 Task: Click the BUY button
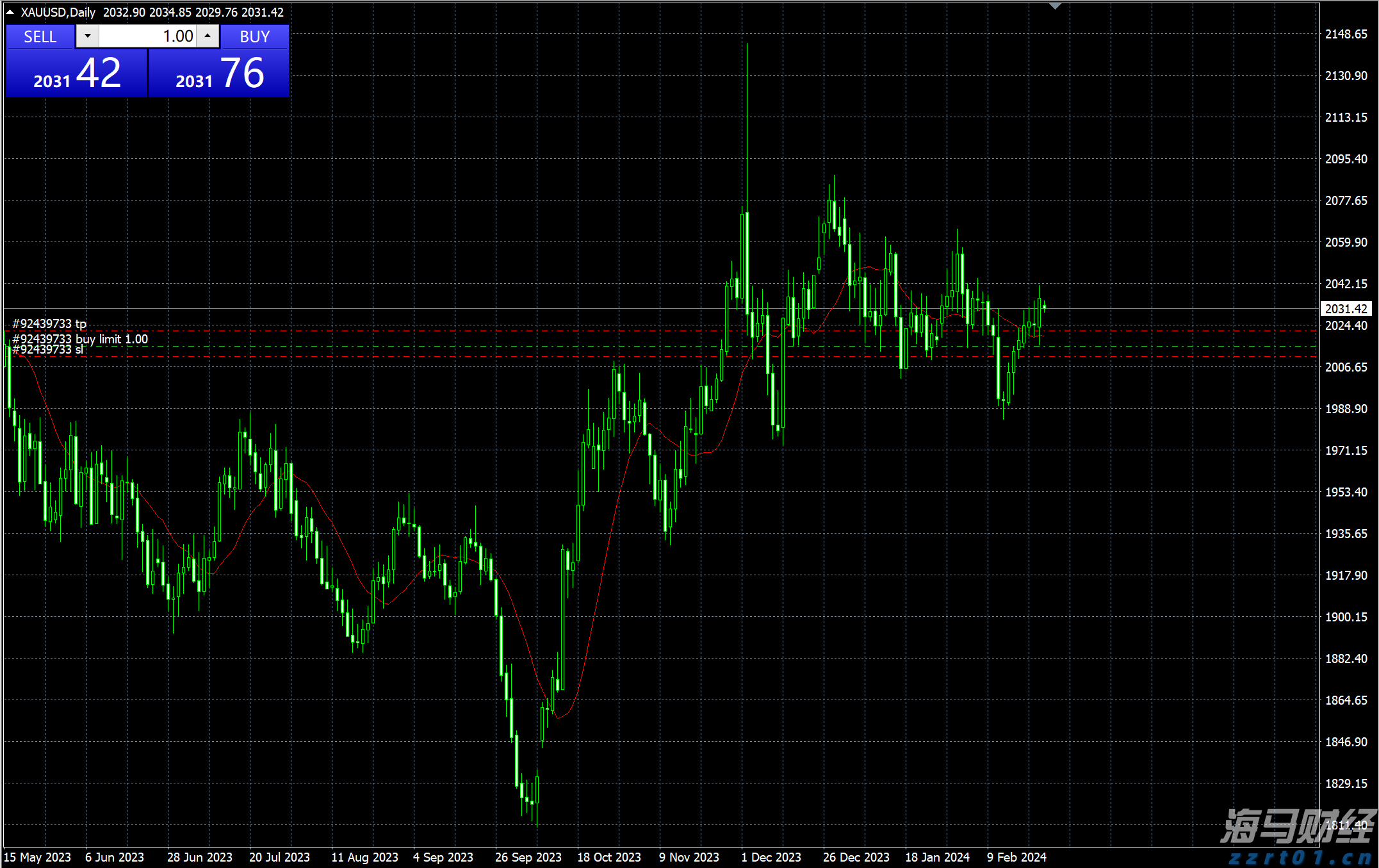[254, 37]
